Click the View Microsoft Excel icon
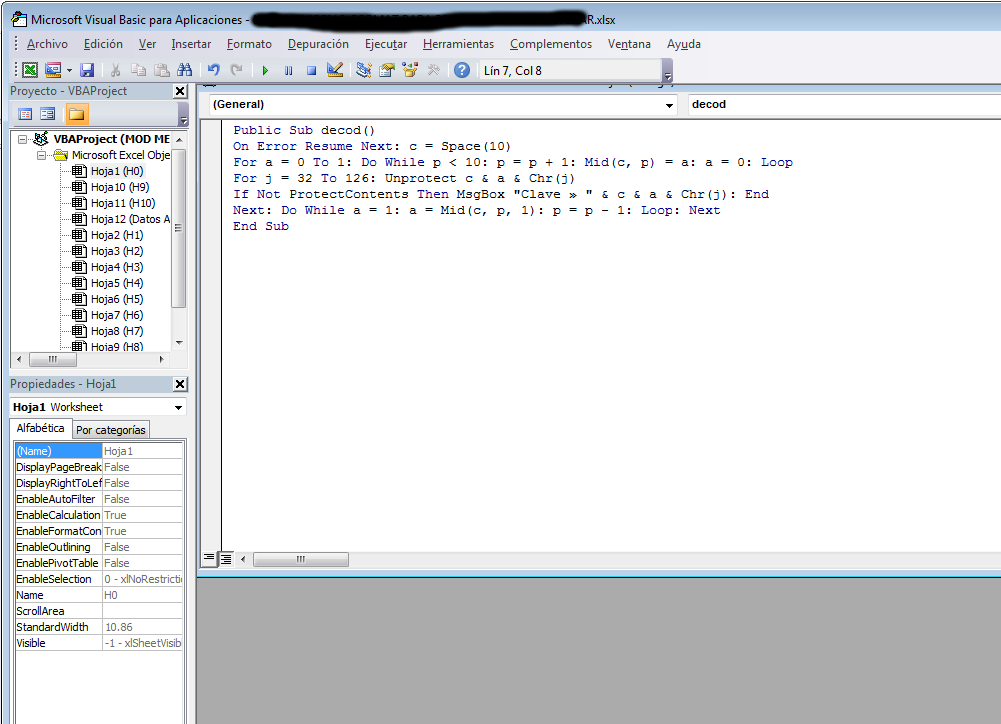1001x724 pixels. coord(28,69)
